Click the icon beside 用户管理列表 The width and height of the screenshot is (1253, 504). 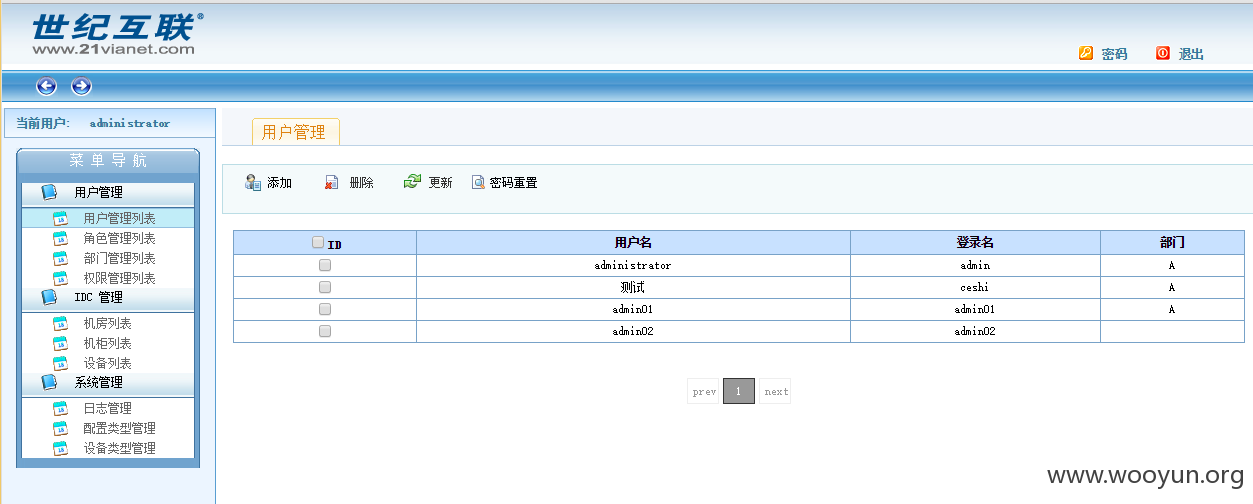60,218
